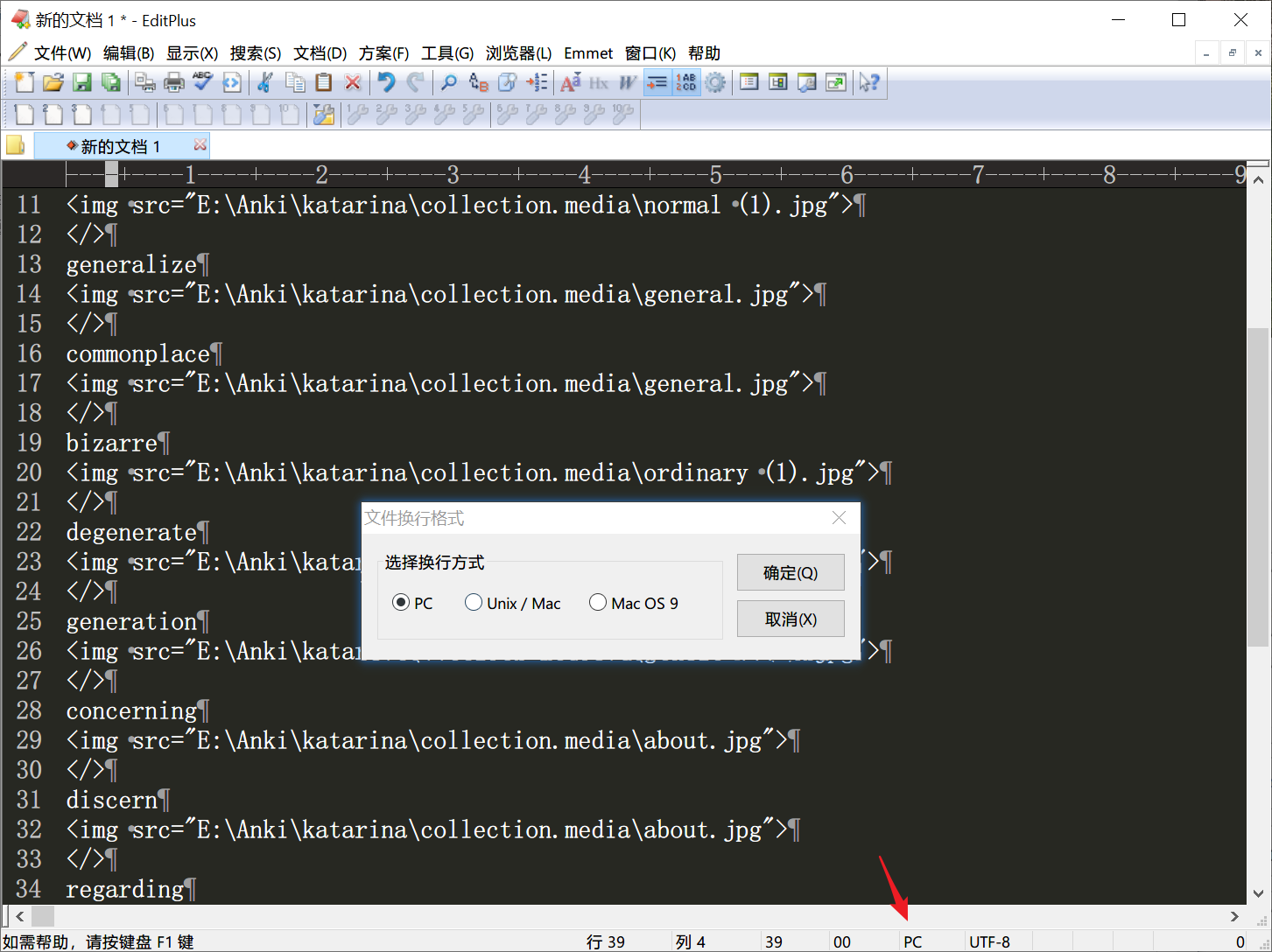This screenshot has height=952, width=1272.
Task: Open the Font settings icon
Action: coord(570,82)
